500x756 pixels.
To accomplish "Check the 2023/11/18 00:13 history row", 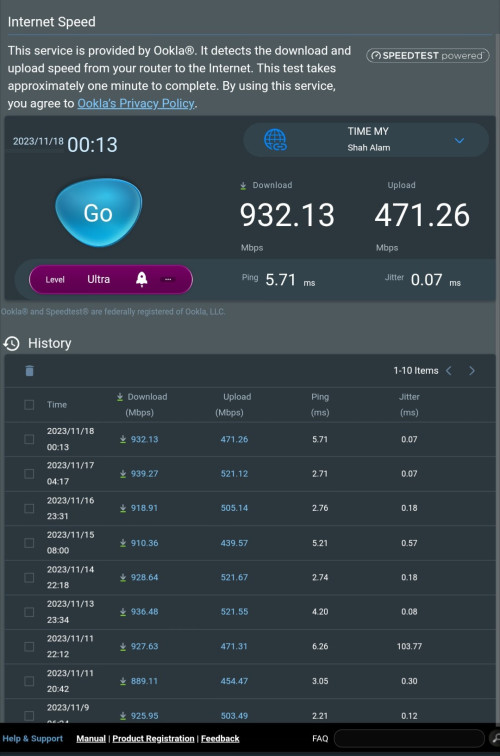I will [x=29, y=439].
